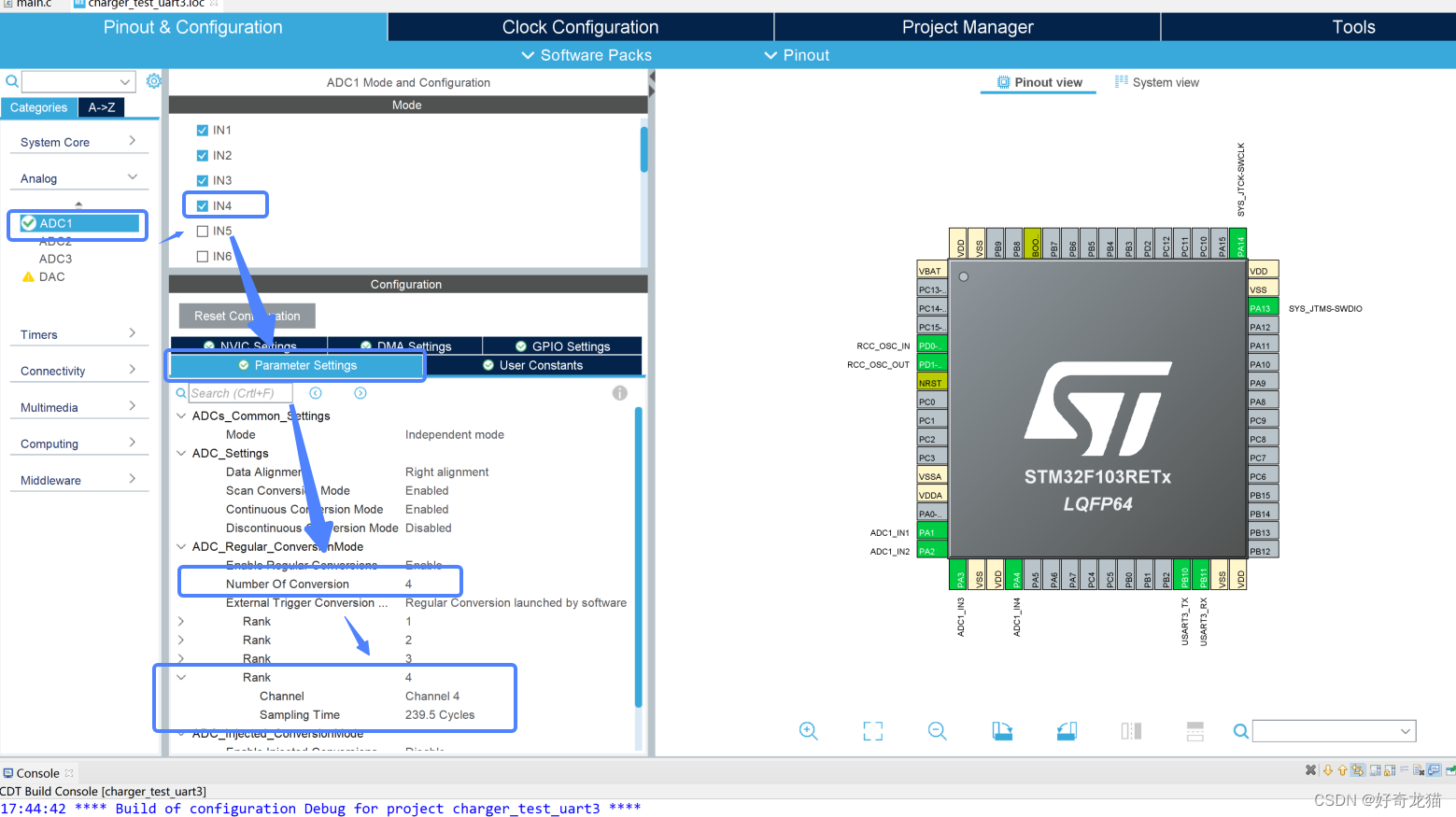This screenshot has height=817, width=1456.
Task: Click the NRST pin on chip
Action: click(x=931, y=383)
